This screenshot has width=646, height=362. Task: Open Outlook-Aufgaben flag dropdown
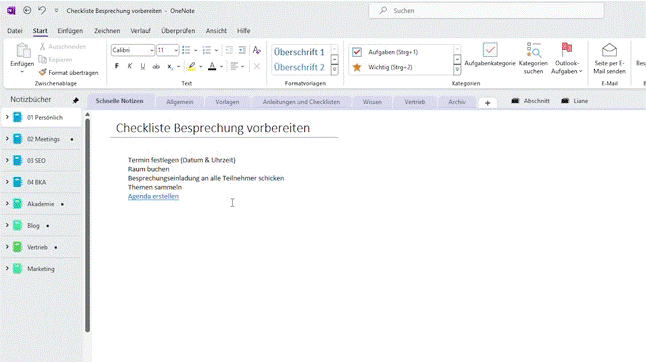pyautogui.click(x=566, y=58)
